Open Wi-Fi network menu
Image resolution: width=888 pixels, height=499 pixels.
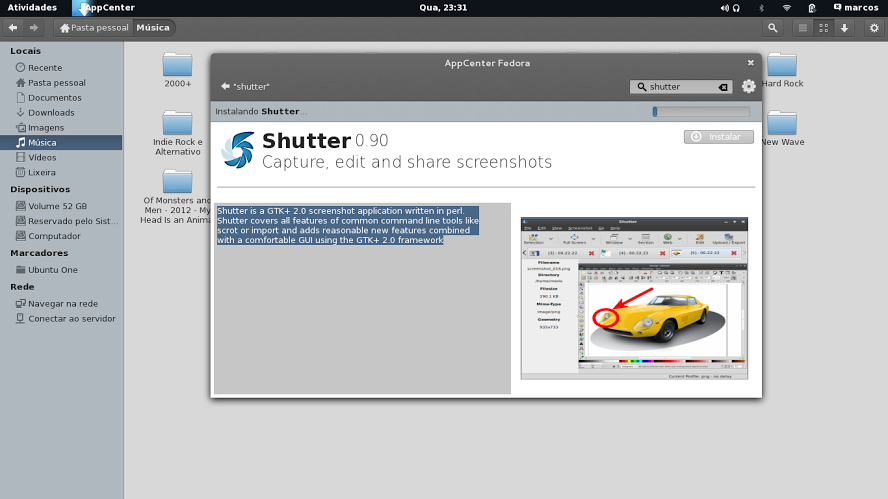tap(787, 8)
